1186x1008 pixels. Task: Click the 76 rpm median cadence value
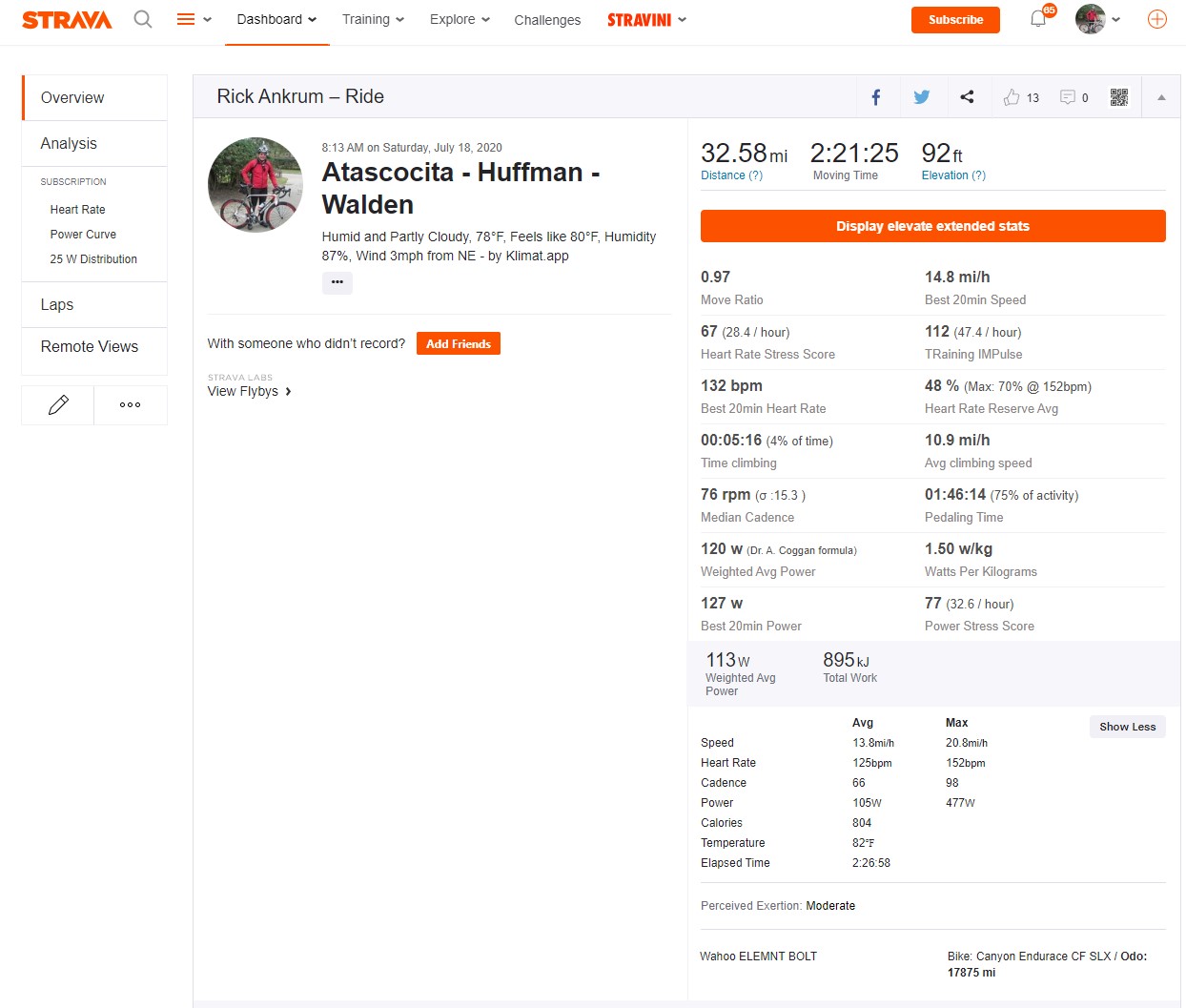coord(726,495)
